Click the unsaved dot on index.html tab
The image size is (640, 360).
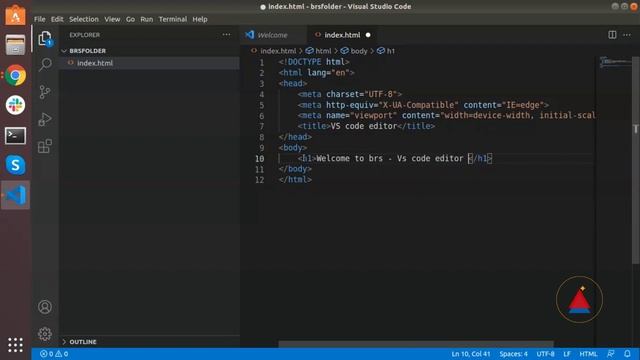(368, 35)
